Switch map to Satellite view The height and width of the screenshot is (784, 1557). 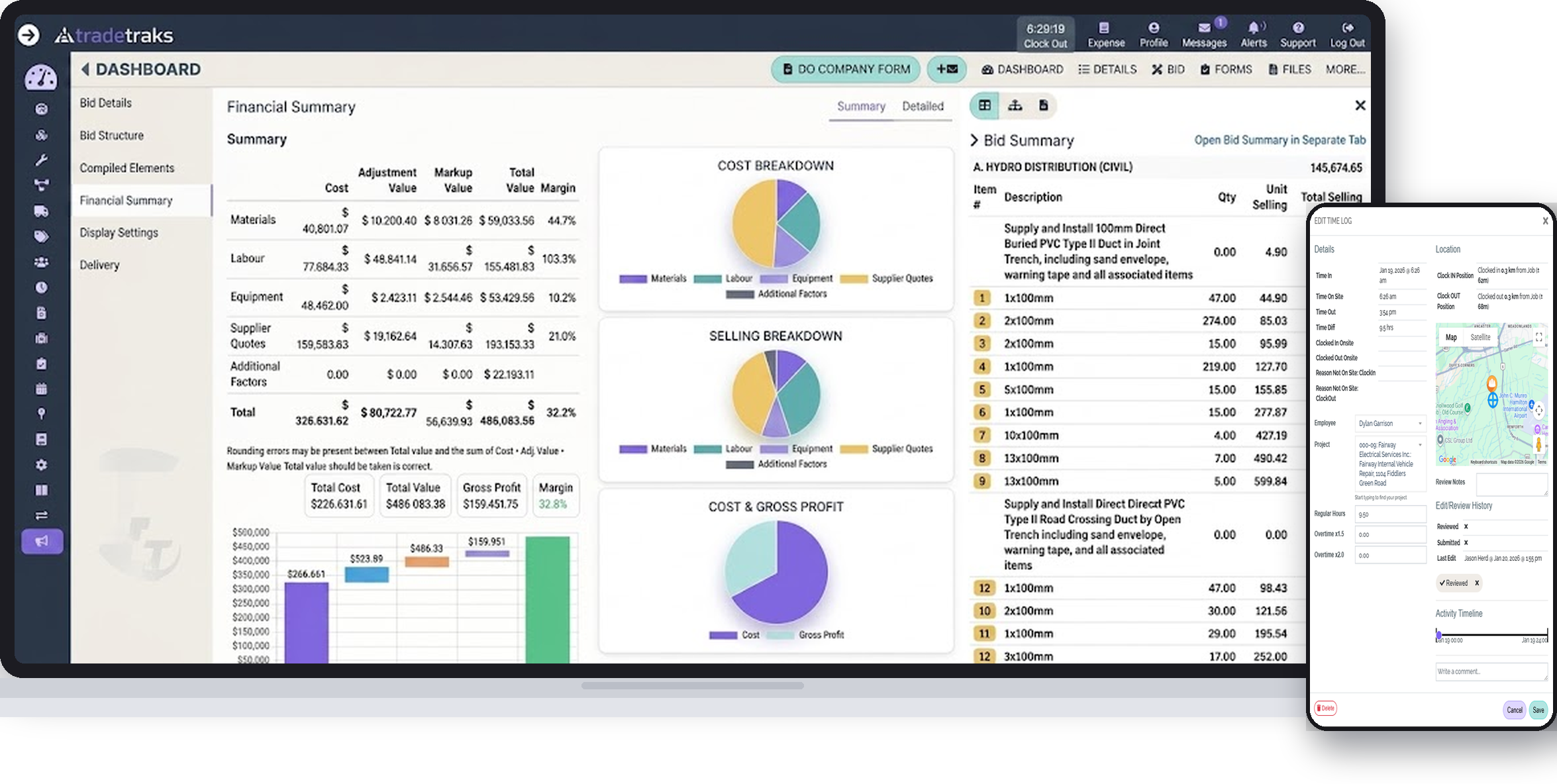(x=1480, y=337)
